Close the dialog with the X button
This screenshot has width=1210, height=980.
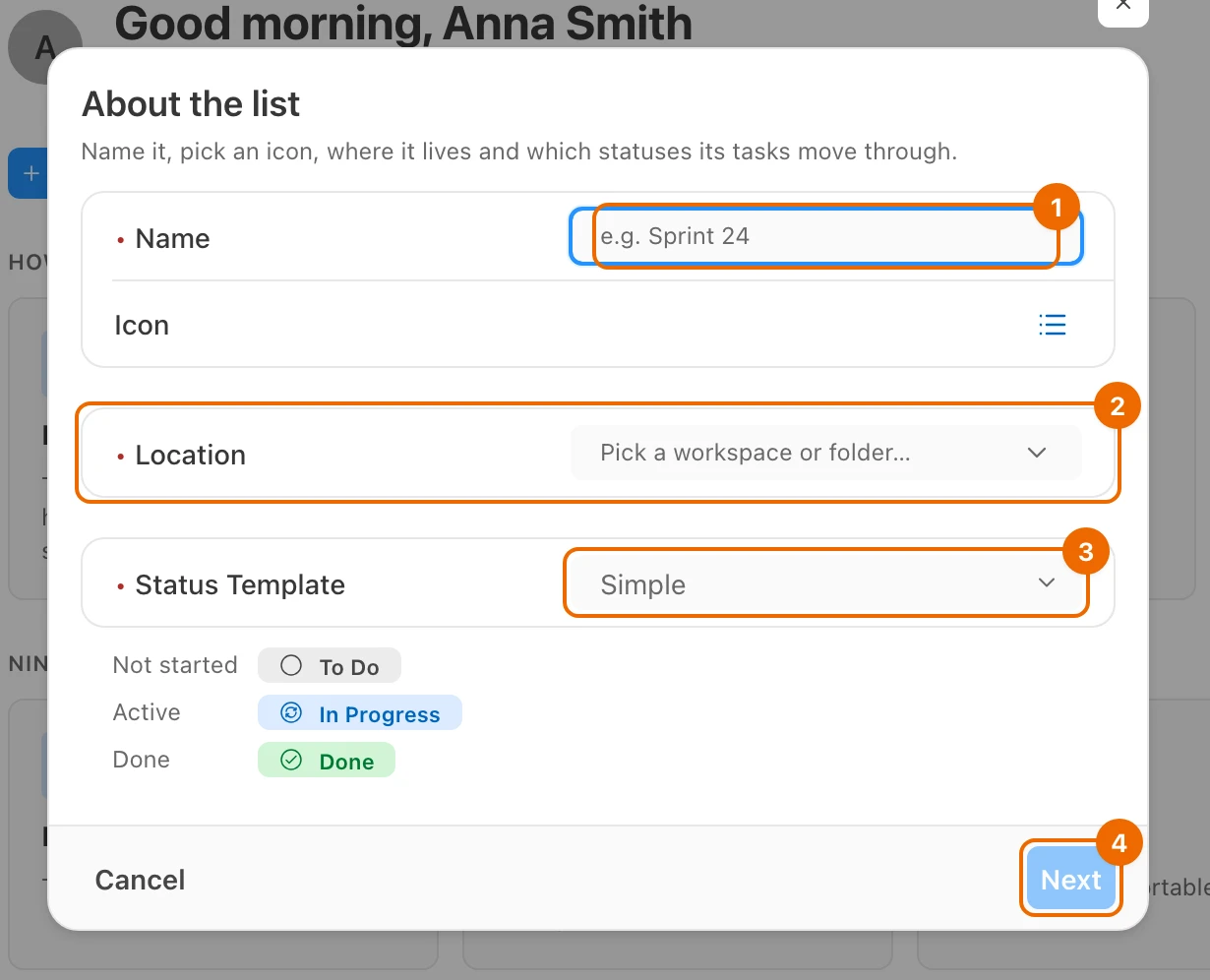[1123, 8]
